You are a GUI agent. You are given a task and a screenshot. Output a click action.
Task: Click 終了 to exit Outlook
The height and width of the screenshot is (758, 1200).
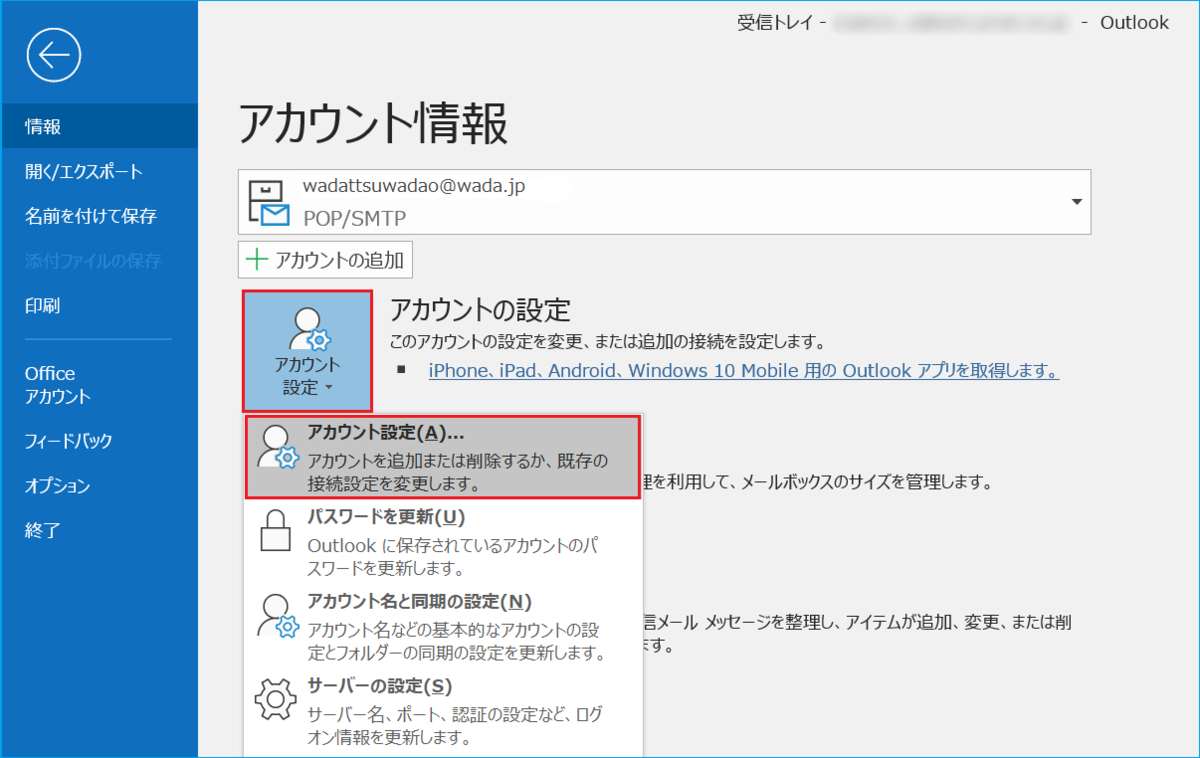99,531
